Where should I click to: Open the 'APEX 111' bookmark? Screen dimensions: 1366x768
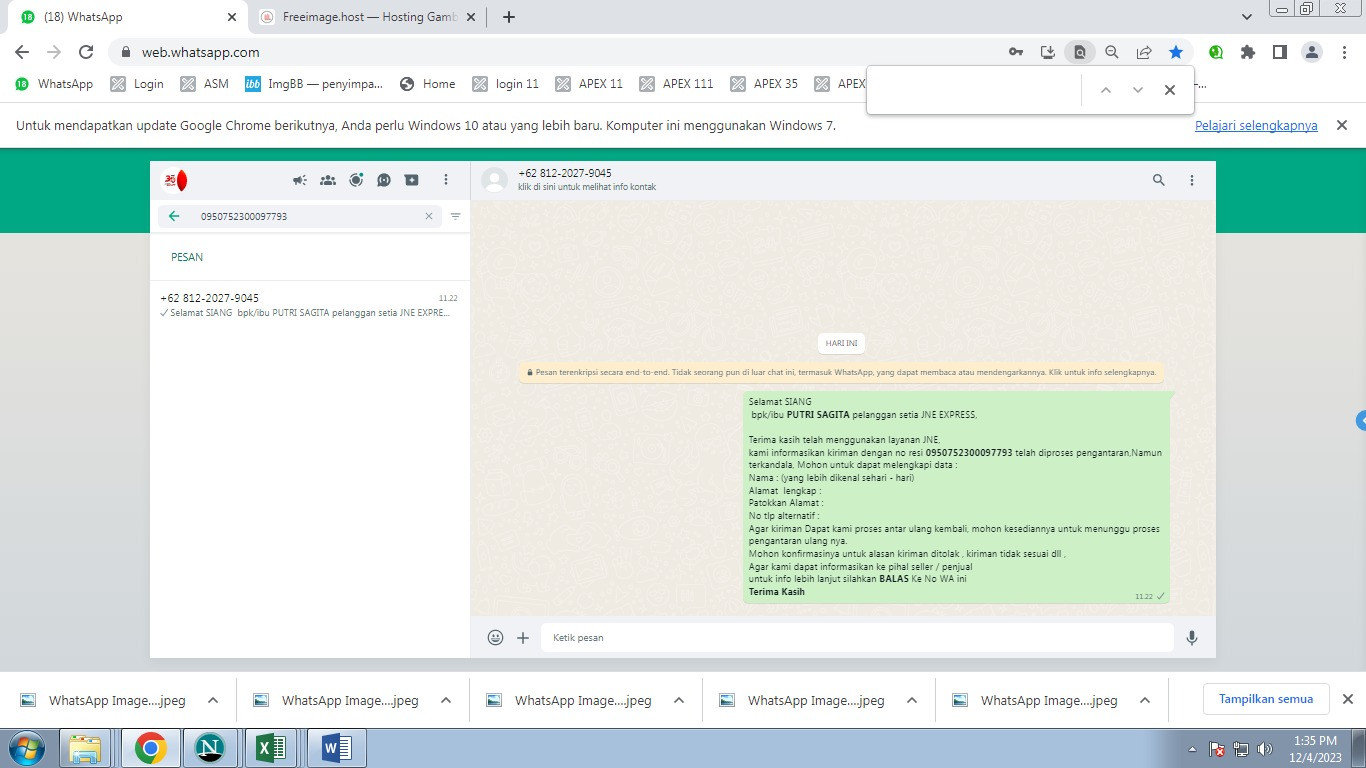[677, 84]
